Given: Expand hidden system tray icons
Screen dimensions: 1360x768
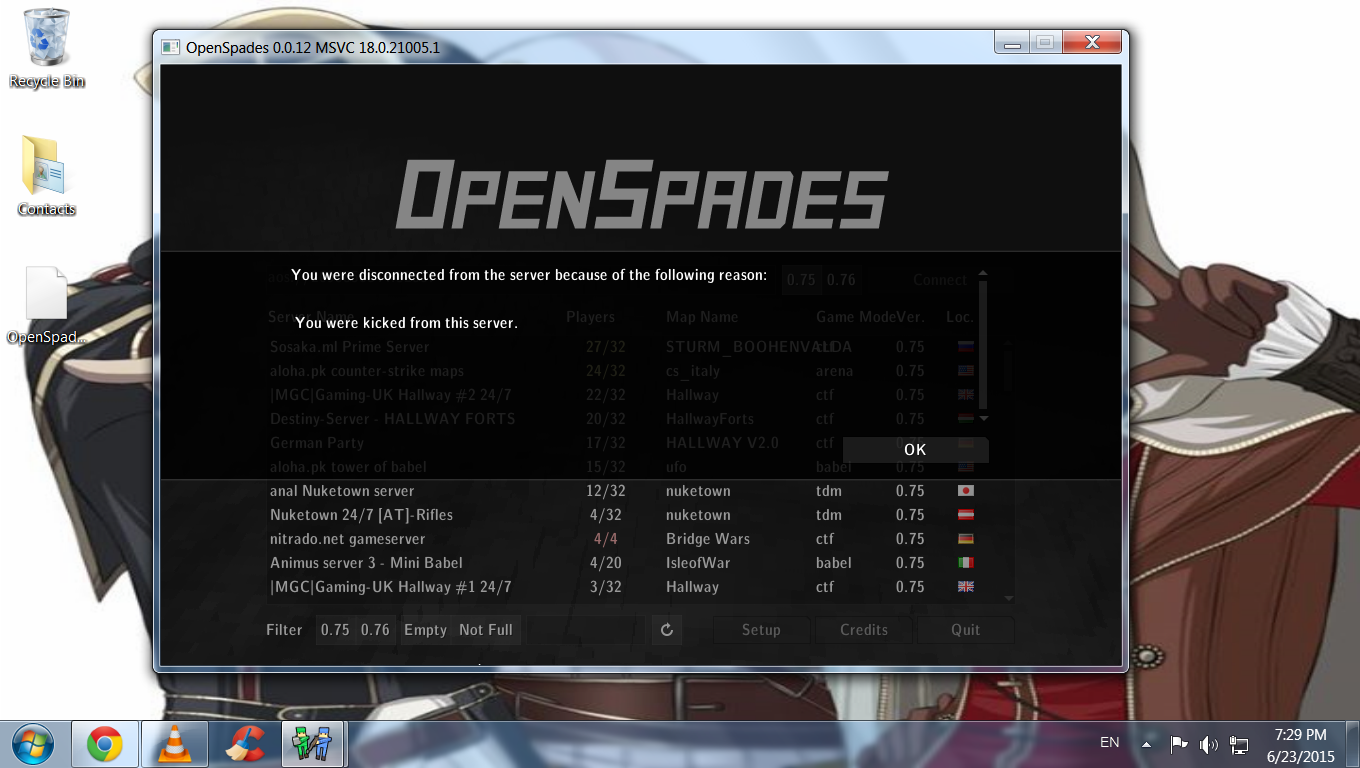Looking at the screenshot, I should point(1146,743).
